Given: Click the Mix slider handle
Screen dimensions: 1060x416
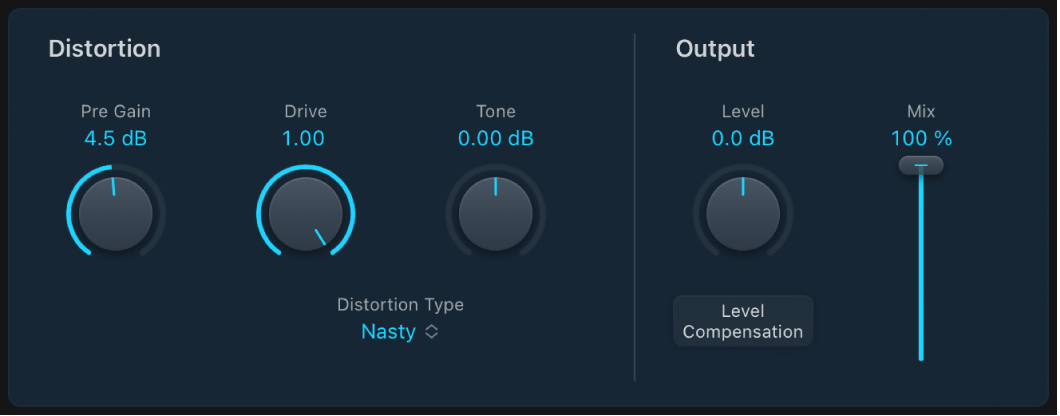Looking at the screenshot, I should 920,165.
